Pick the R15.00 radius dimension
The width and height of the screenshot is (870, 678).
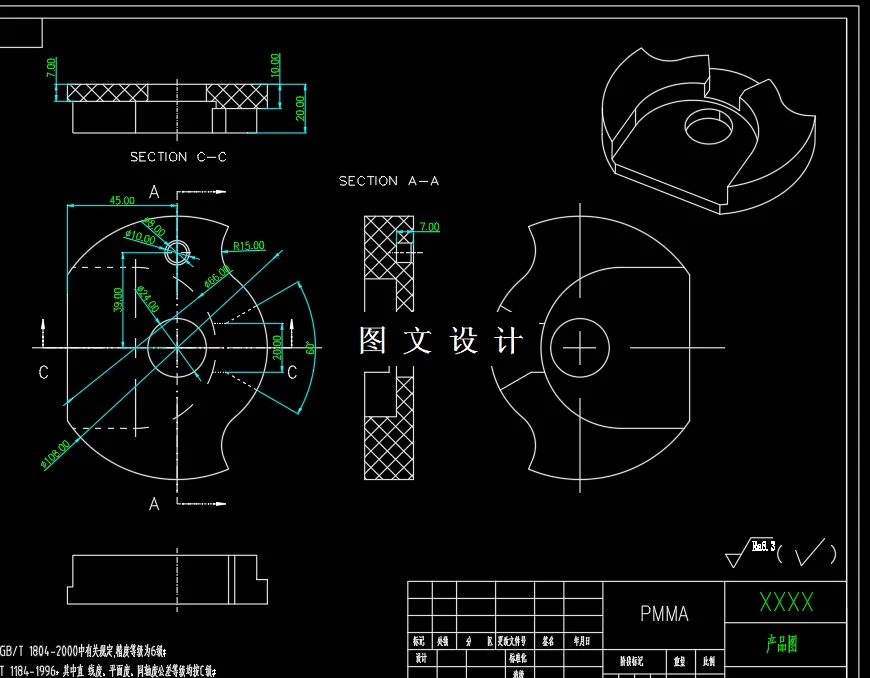(249, 245)
